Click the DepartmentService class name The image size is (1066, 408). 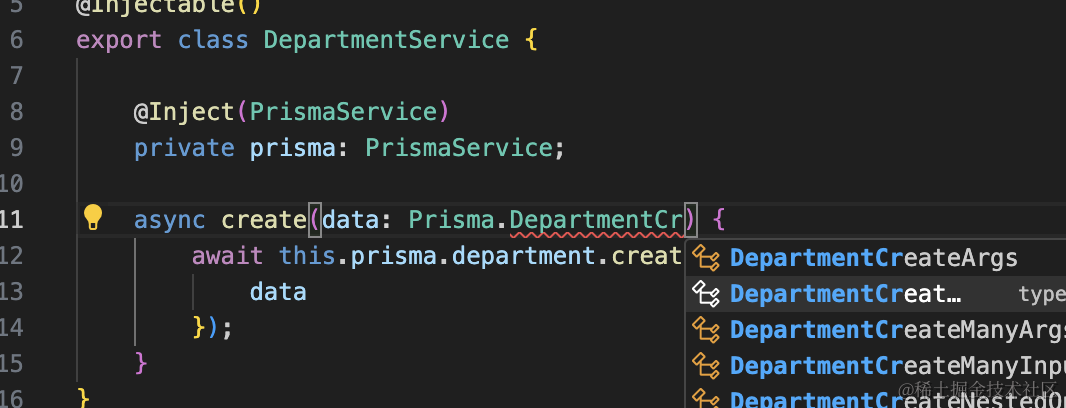pyautogui.click(x=386, y=41)
